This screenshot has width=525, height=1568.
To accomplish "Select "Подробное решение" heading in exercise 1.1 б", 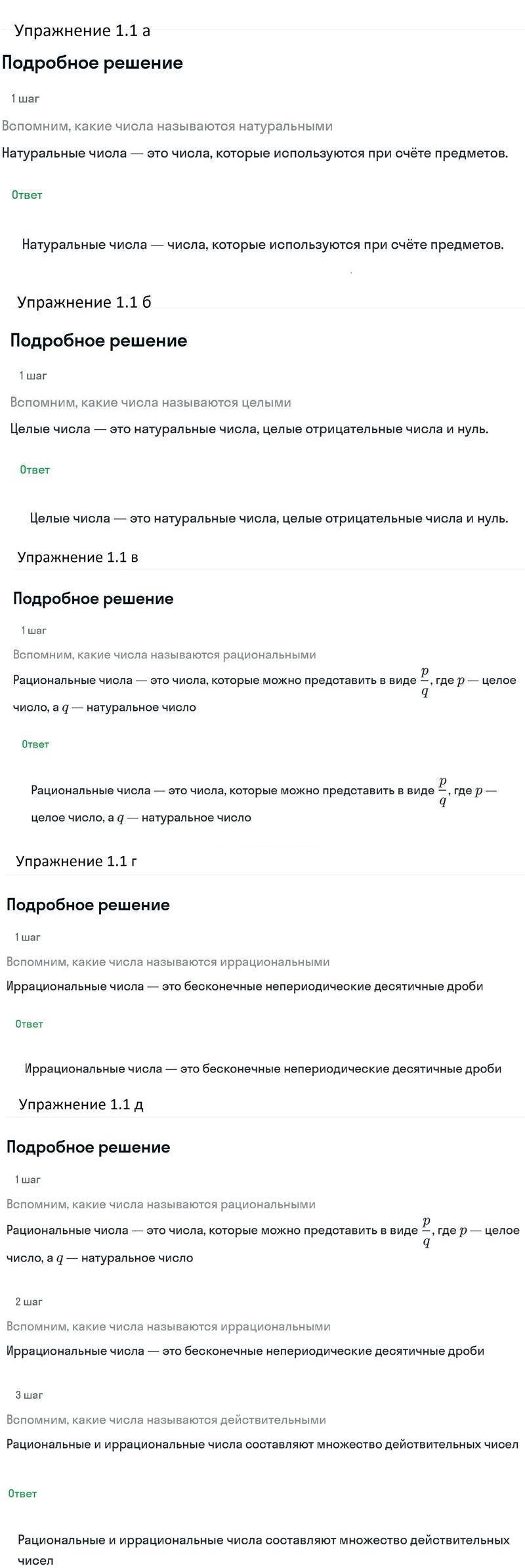I will pyautogui.click(x=98, y=341).
